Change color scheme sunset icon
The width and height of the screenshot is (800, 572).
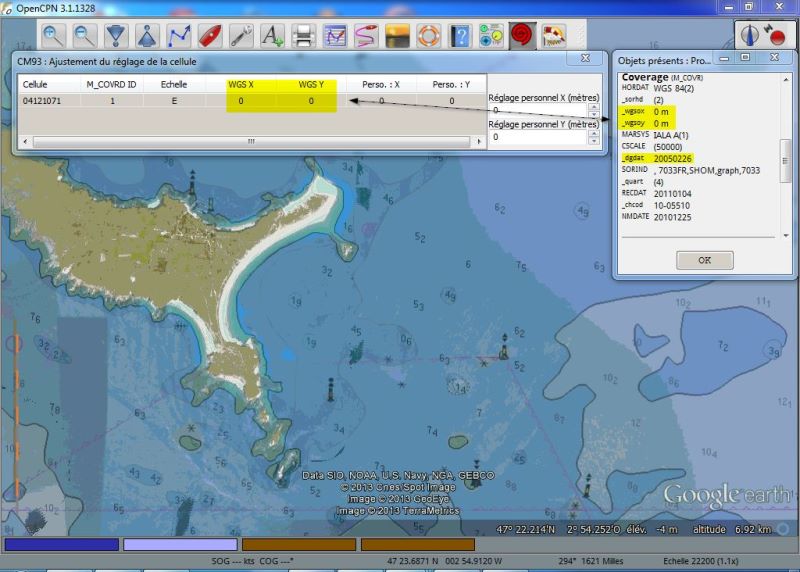click(397, 36)
